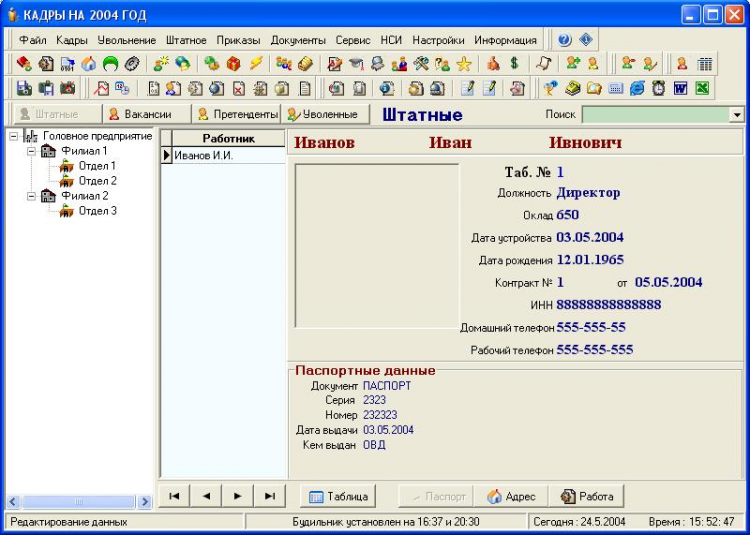
Task: Collapse the Филиал 2 branch
Action: 32,197
